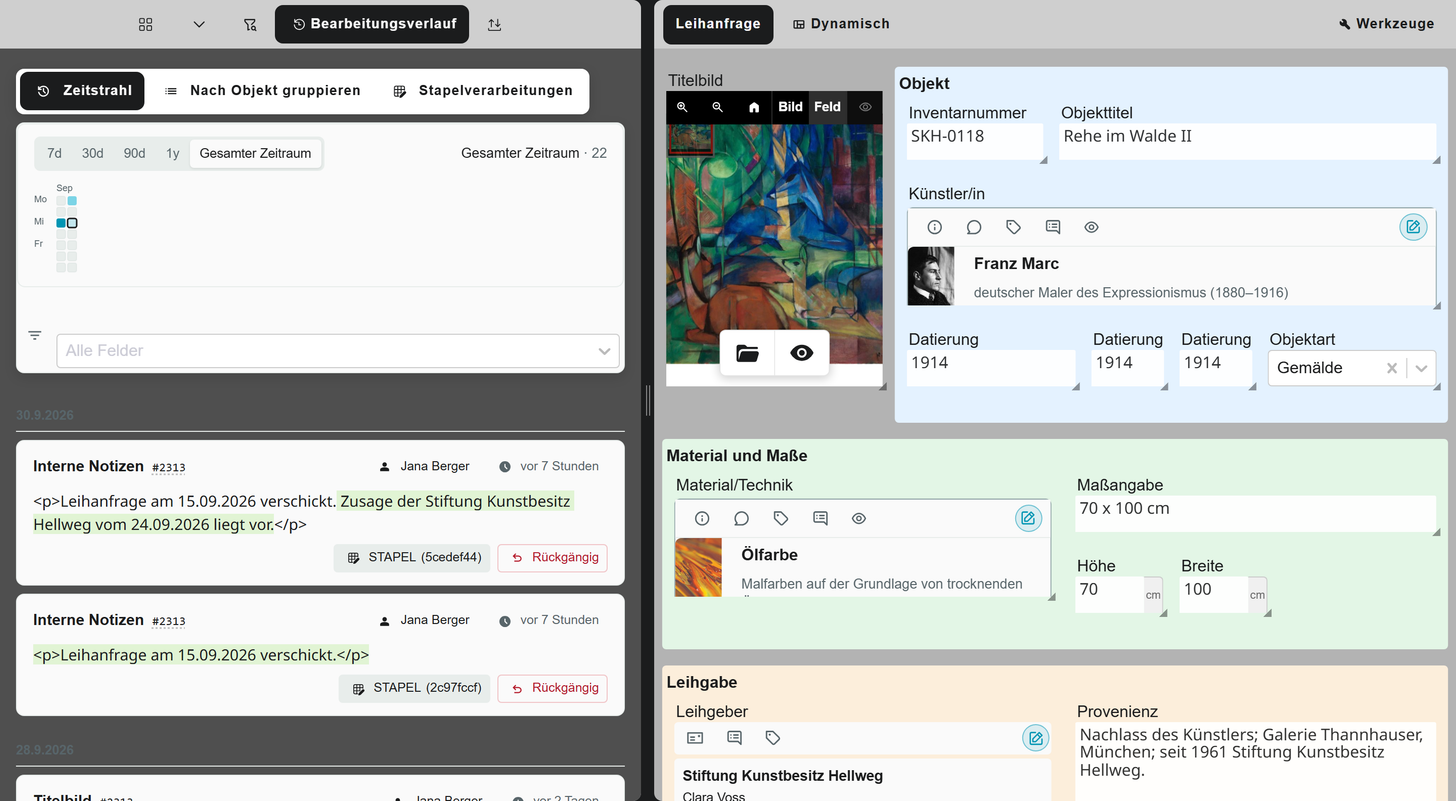The width and height of the screenshot is (1456, 801).
Task: Click the import/export arrows icon
Action: (x=494, y=24)
